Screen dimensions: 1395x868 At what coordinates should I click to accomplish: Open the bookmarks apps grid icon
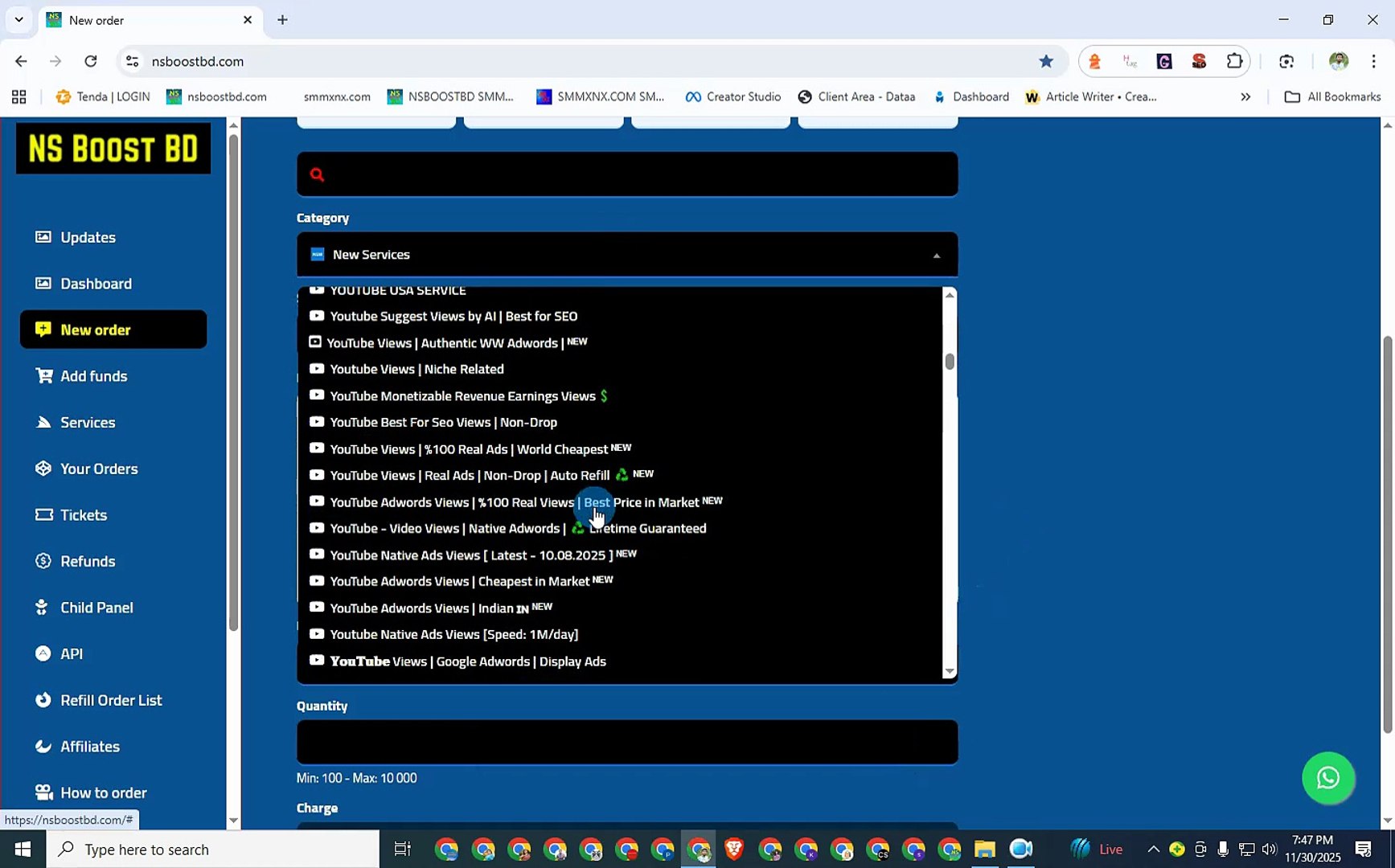(19, 97)
